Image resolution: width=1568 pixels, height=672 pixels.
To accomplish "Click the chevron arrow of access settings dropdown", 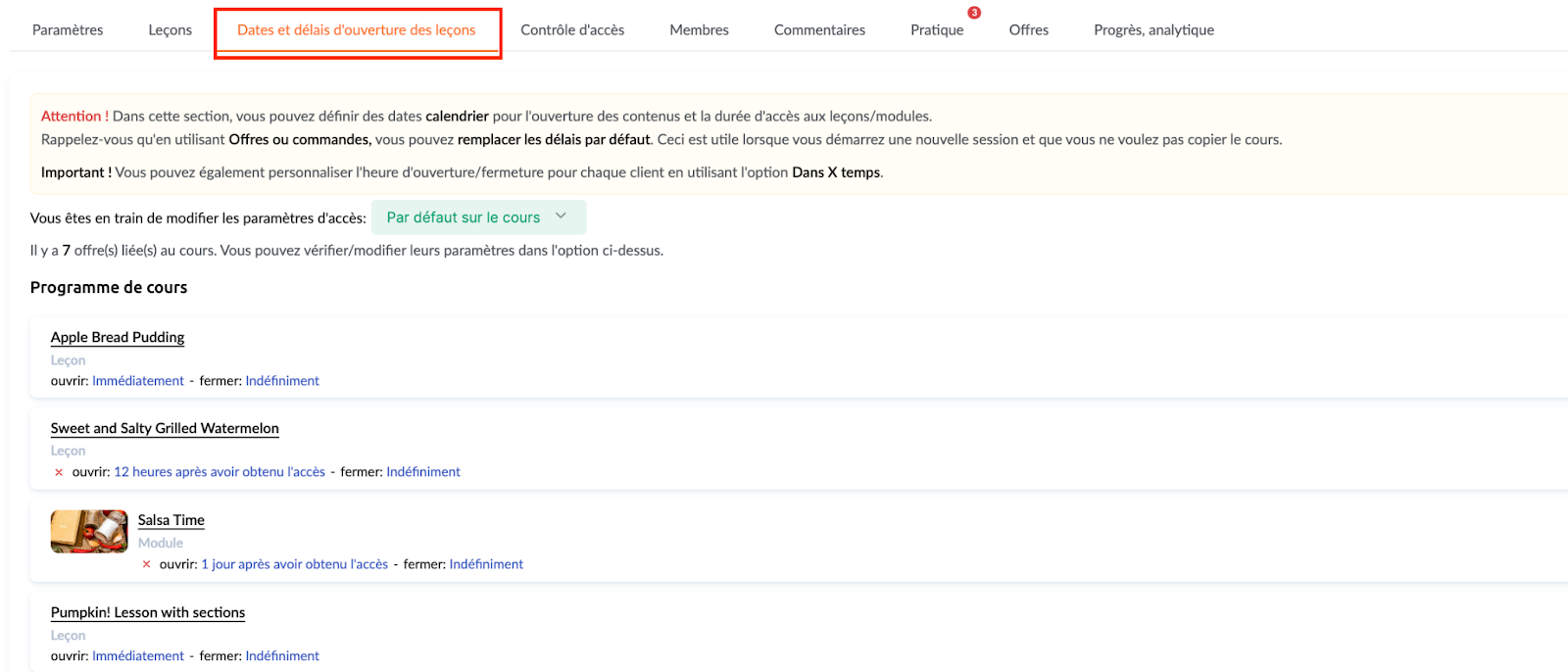I will [562, 216].
